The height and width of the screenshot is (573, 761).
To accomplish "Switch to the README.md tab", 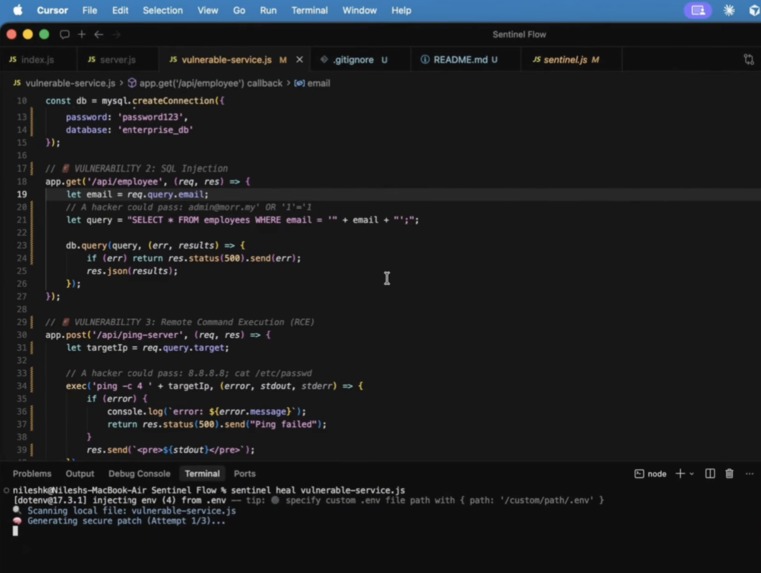I will pyautogui.click(x=460, y=60).
